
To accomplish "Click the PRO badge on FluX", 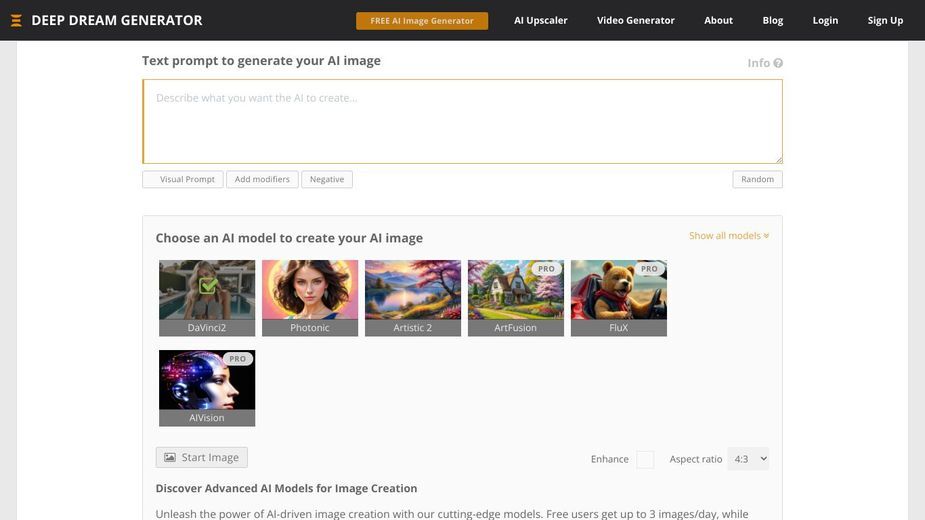I will [649, 269].
